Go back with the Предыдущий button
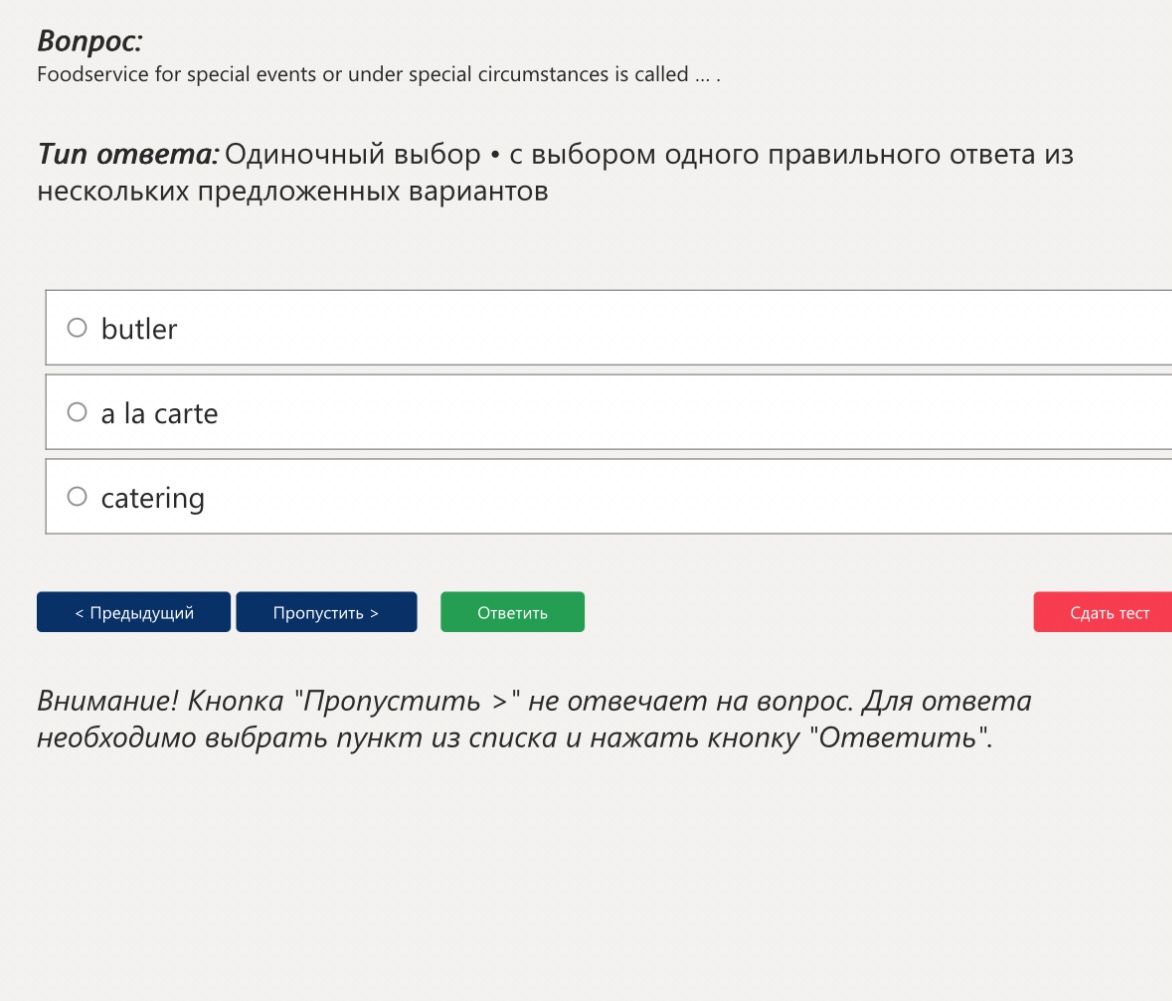1172x1001 pixels. (134, 612)
